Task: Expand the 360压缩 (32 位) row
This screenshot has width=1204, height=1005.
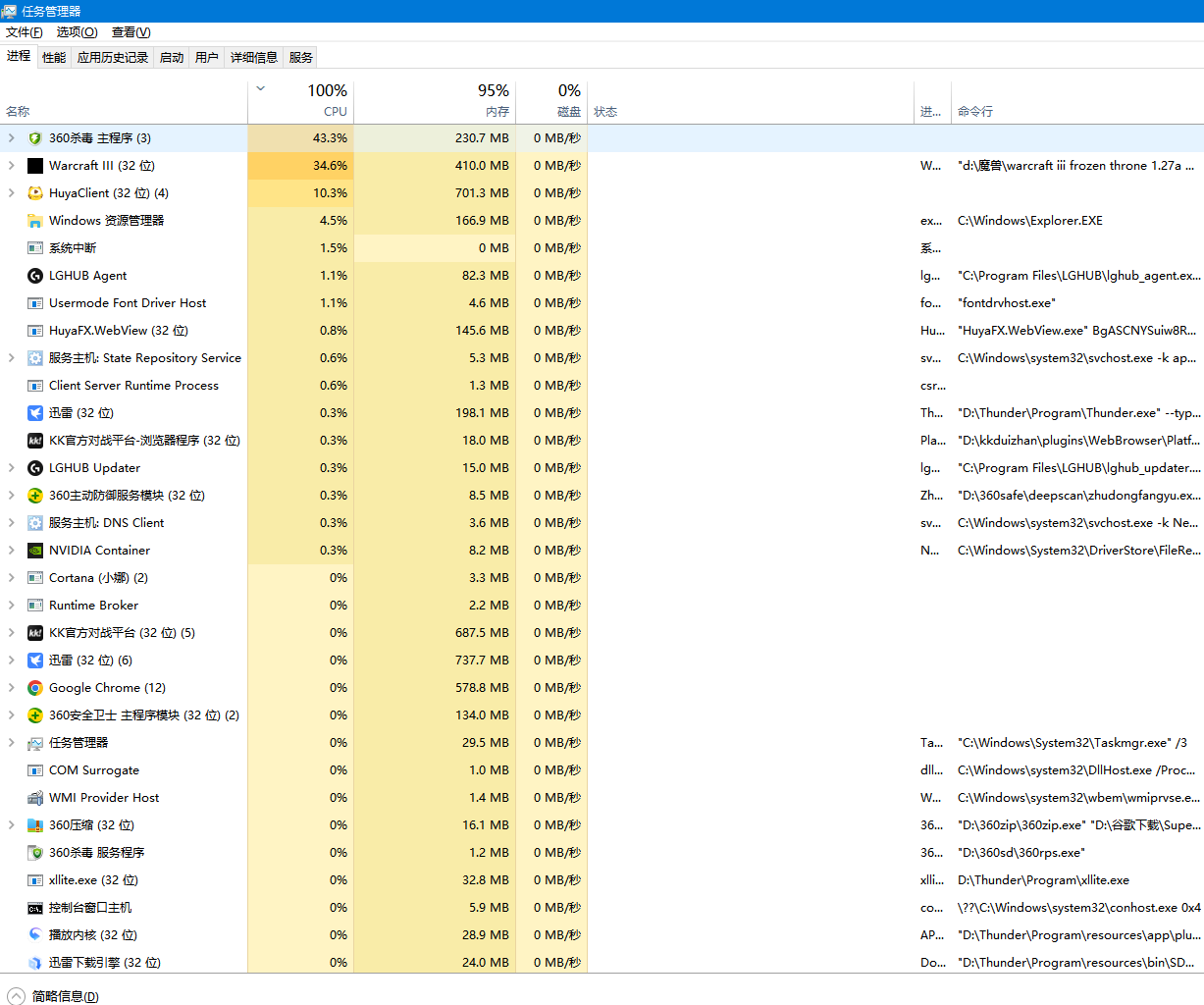Action: tap(12, 825)
